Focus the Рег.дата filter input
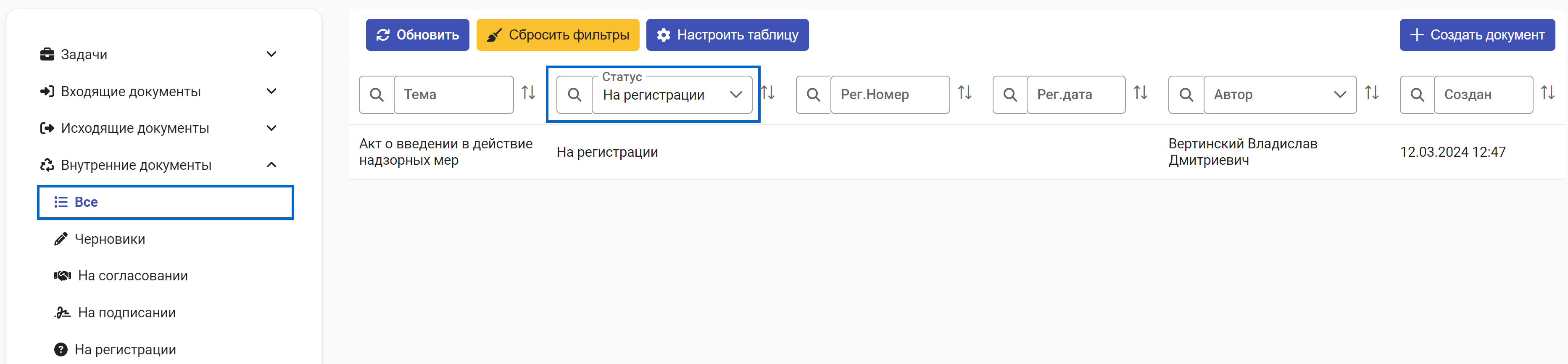Image resolution: width=1568 pixels, height=364 pixels. tap(1076, 94)
